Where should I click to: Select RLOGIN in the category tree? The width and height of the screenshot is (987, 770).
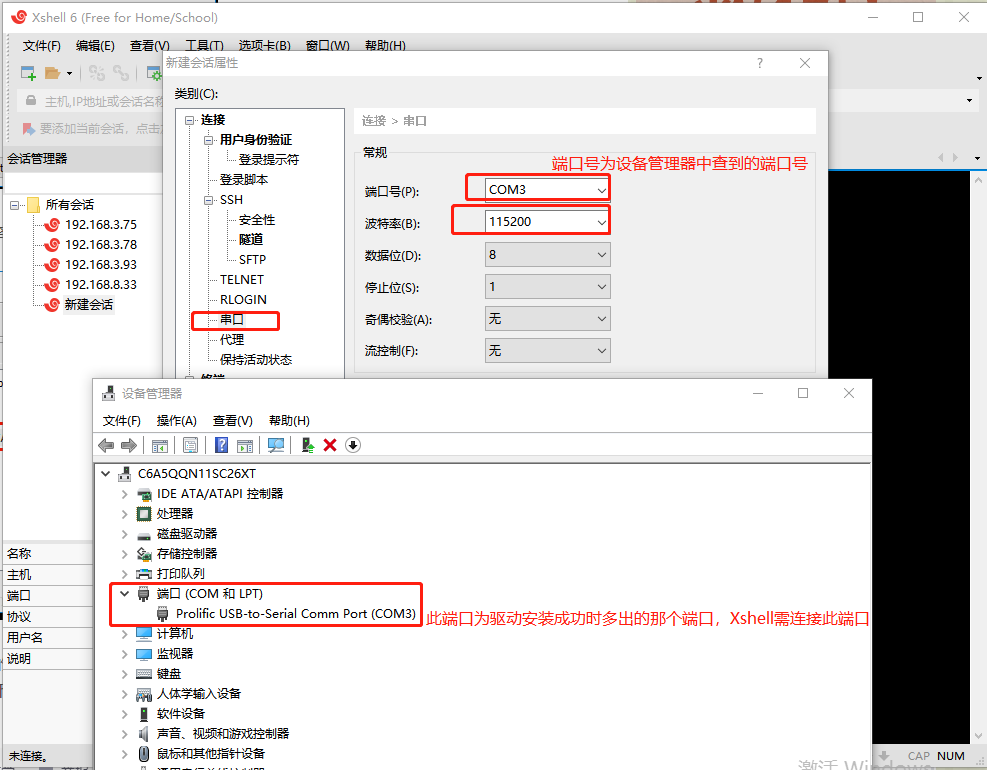[243, 300]
